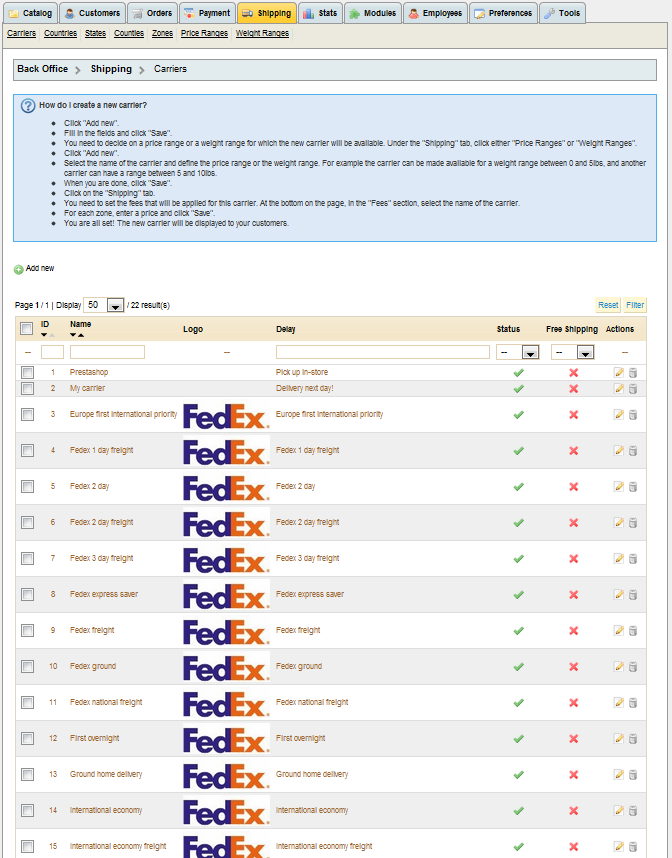Tick checkbox for Fedex ground row
Viewport: 672px width, 858px height.
tap(27, 666)
